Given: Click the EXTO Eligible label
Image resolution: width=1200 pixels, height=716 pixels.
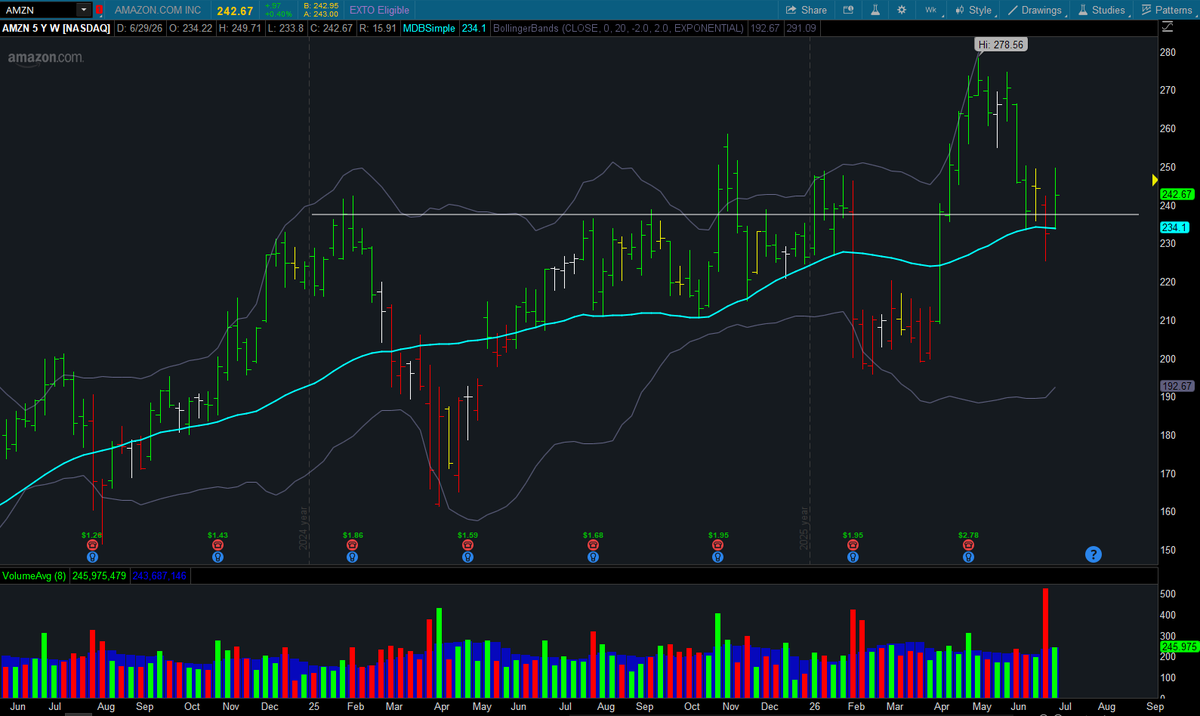Looking at the screenshot, I should point(379,10).
